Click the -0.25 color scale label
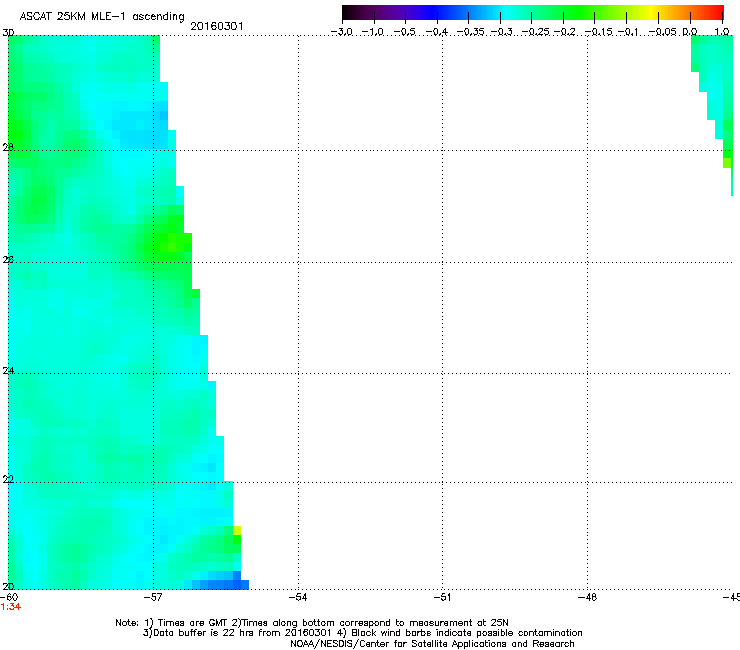 [x=535, y=32]
